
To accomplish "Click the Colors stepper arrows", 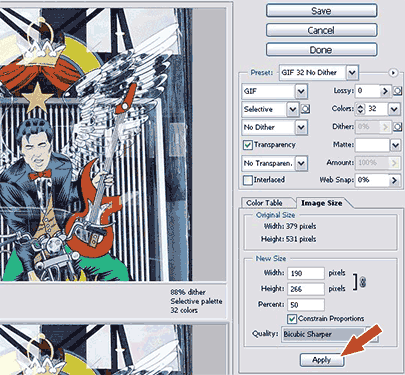I will [x=360, y=109].
